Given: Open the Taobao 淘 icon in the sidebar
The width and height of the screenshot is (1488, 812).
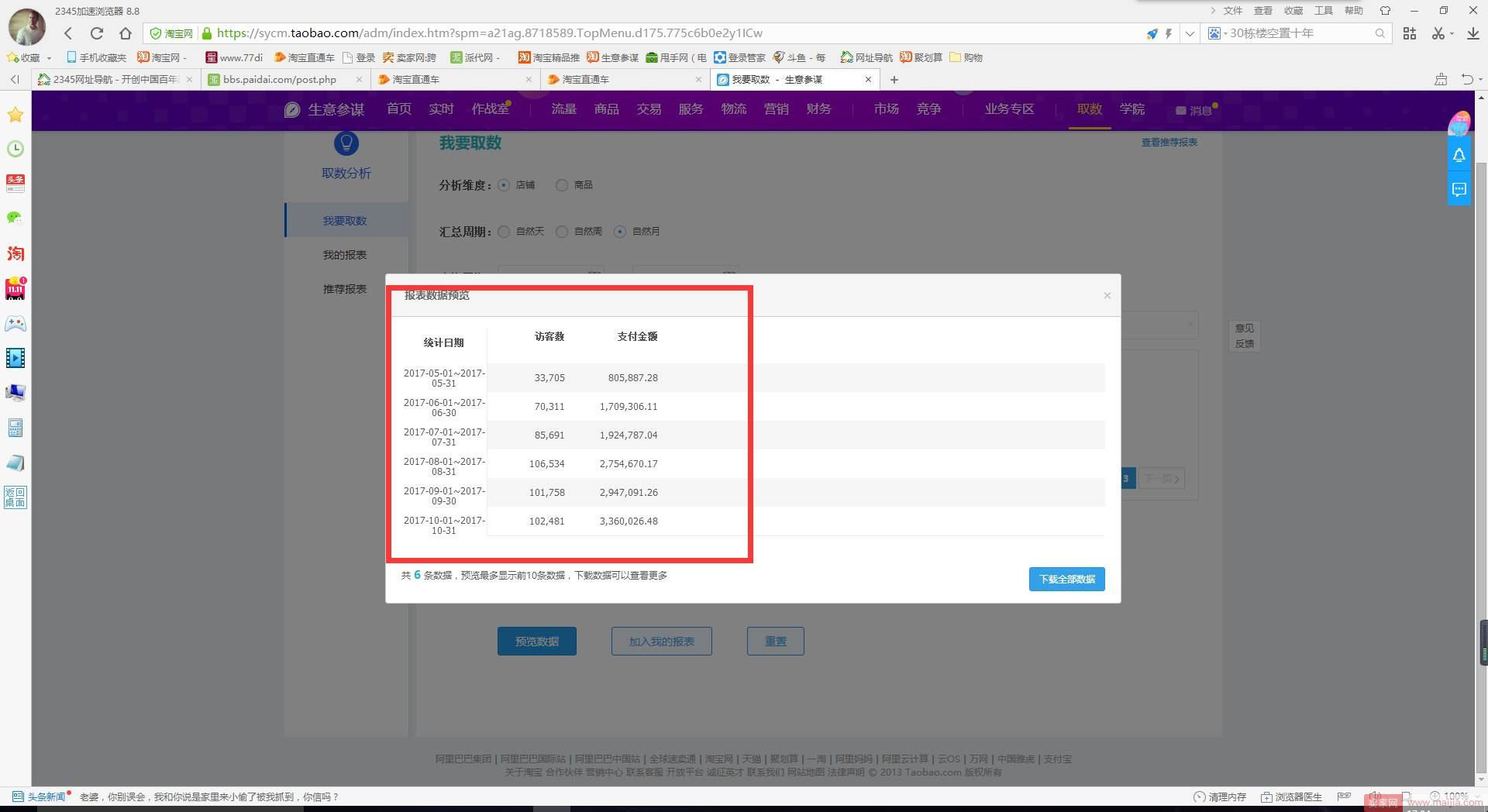Looking at the screenshot, I should pyautogui.click(x=15, y=253).
